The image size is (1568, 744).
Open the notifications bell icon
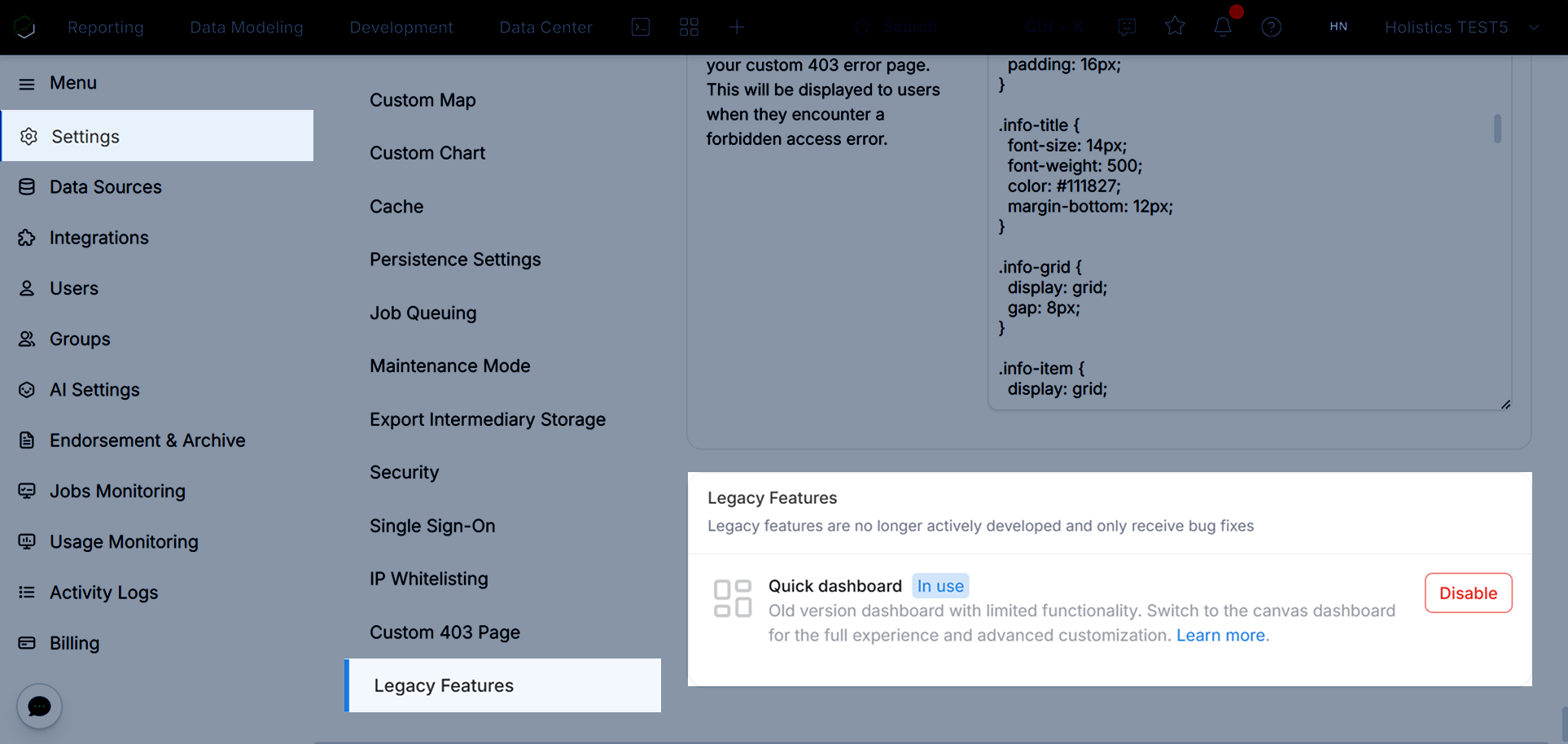1222,26
